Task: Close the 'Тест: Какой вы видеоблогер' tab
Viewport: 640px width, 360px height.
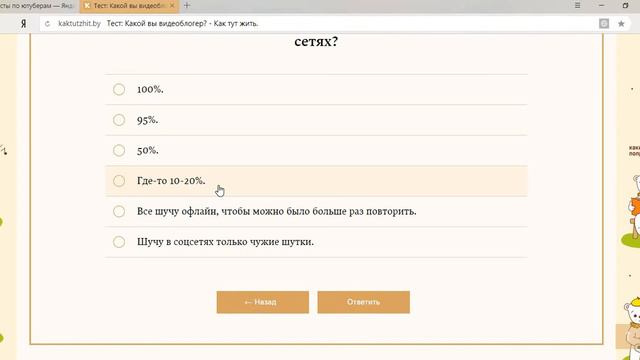Action: tap(172, 6)
